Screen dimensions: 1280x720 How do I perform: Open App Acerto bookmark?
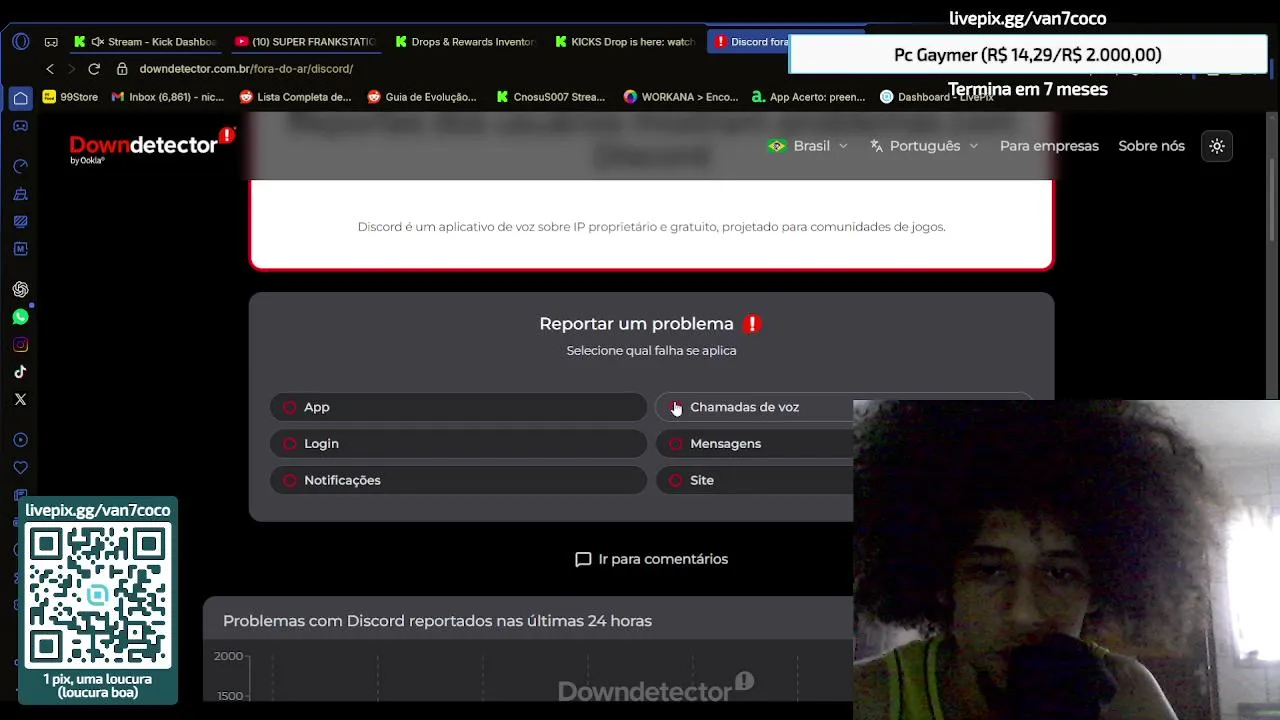click(x=808, y=97)
